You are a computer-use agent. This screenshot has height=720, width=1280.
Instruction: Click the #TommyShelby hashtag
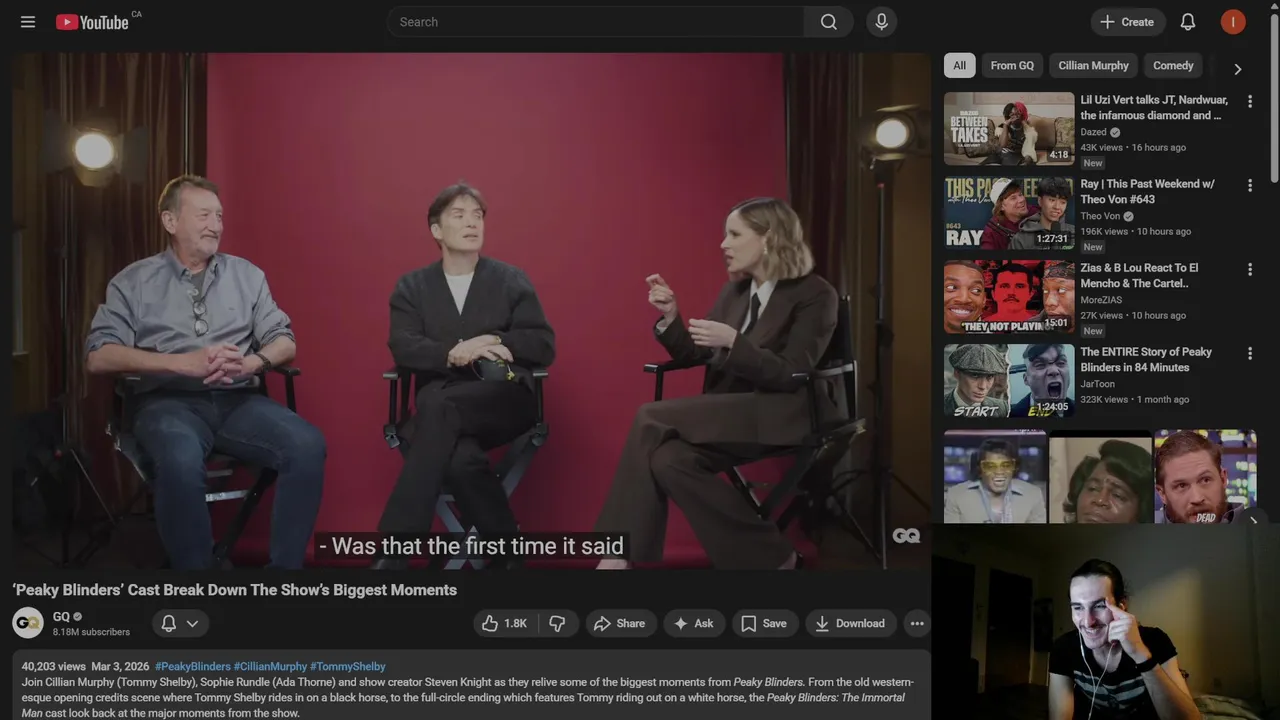click(x=347, y=666)
